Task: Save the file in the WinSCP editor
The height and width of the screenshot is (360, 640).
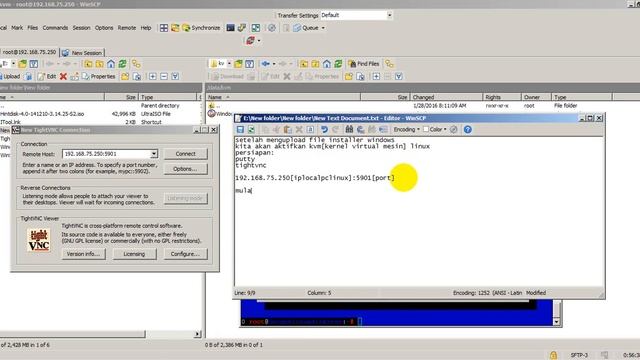Action: pyautogui.click(x=240, y=129)
